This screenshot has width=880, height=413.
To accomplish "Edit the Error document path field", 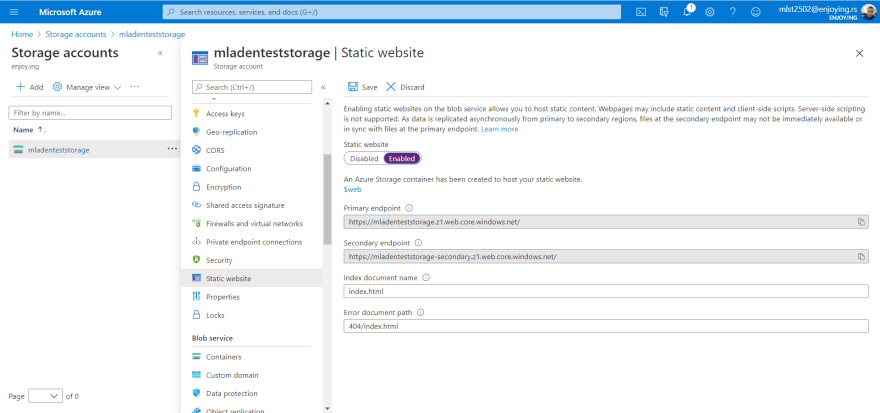I will click(606, 326).
